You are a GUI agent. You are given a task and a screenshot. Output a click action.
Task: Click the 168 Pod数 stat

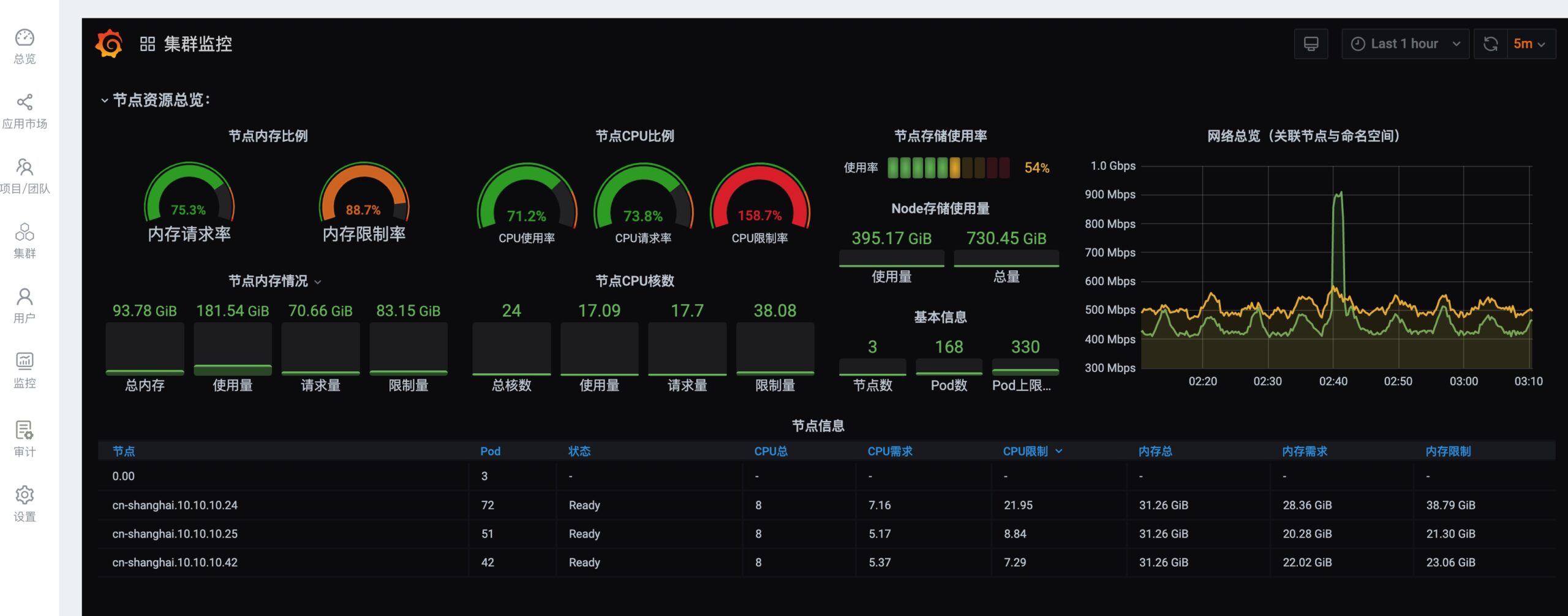point(949,365)
